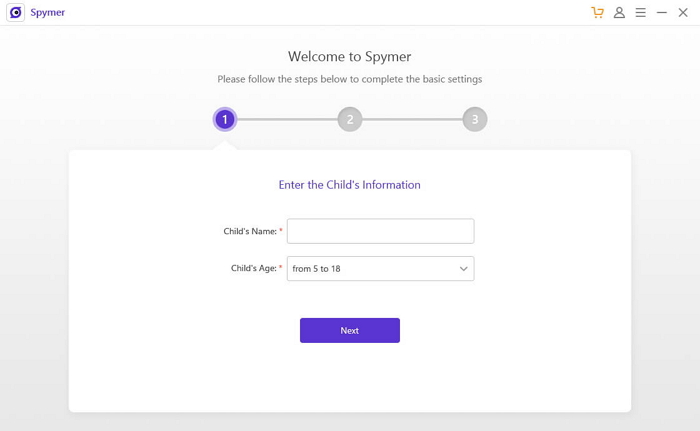Click the "Child's Age:" label
The image size is (700, 431).
click(x=253, y=269)
